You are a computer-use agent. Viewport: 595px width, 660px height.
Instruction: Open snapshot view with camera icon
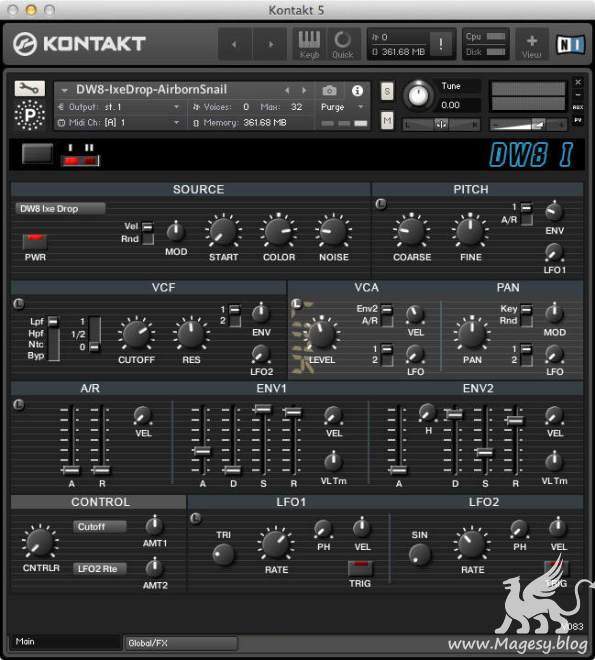click(329, 90)
